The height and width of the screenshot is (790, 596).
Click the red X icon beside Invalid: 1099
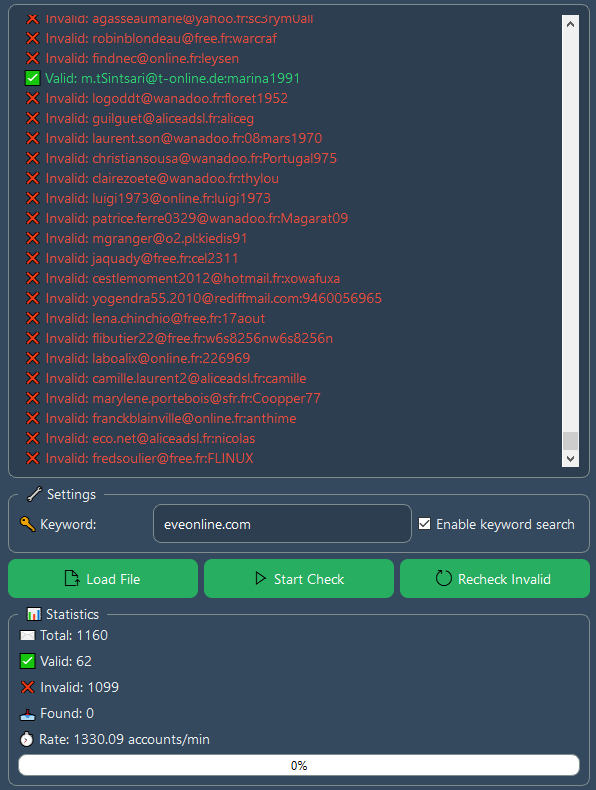tap(28, 687)
